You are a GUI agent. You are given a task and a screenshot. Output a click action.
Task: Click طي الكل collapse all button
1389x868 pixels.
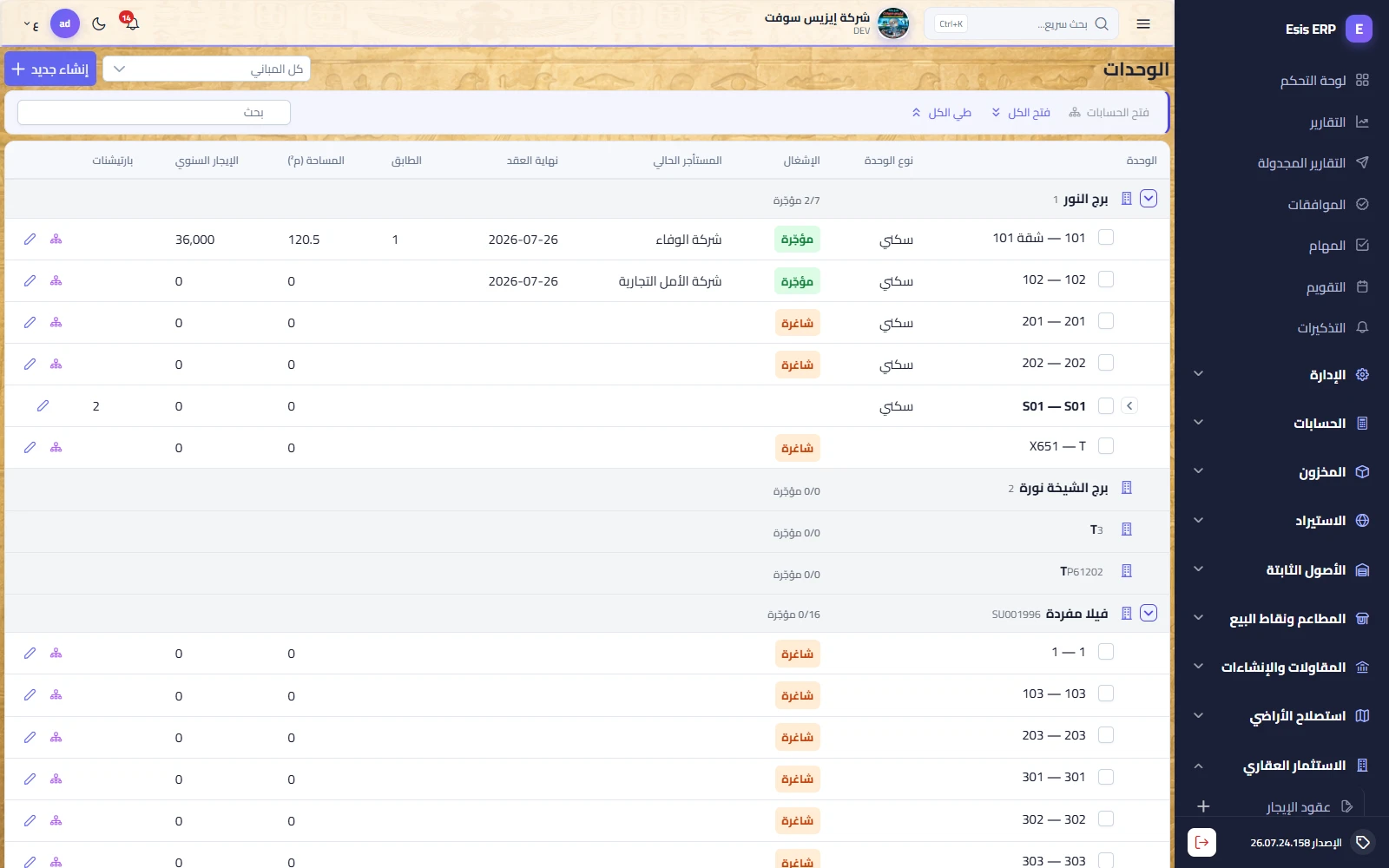click(941, 112)
